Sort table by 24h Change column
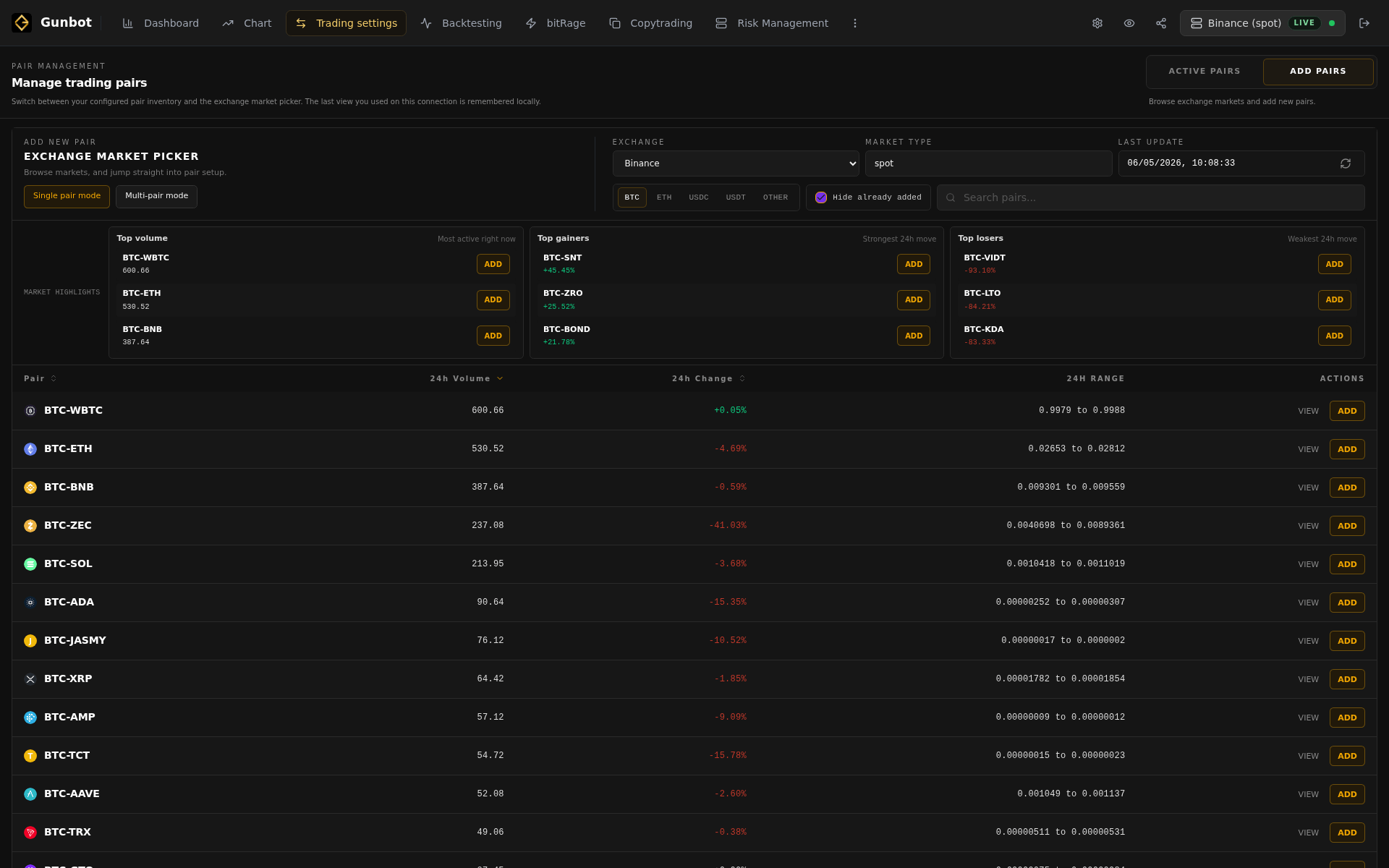The image size is (1389, 868). pos(708,378)
